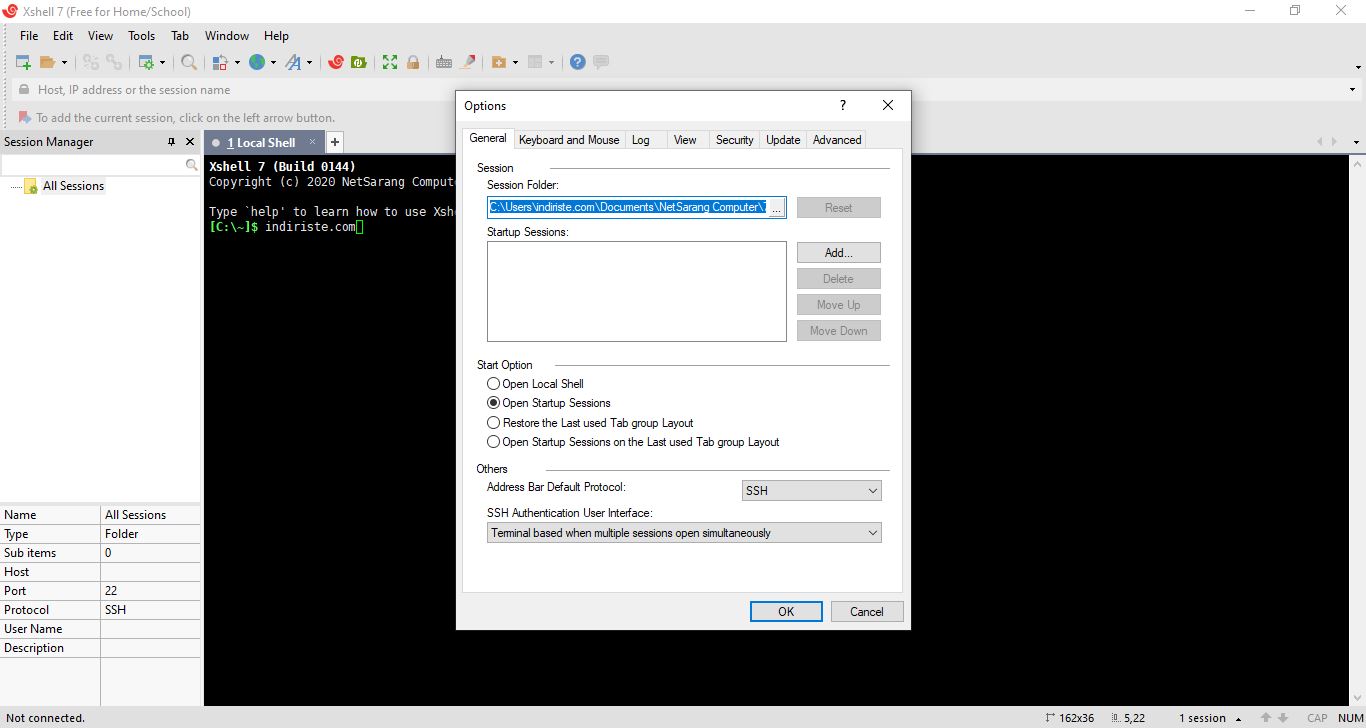Click the Session Manager search magnifier
1366x728 pixels.
click(x=192, y=165)
